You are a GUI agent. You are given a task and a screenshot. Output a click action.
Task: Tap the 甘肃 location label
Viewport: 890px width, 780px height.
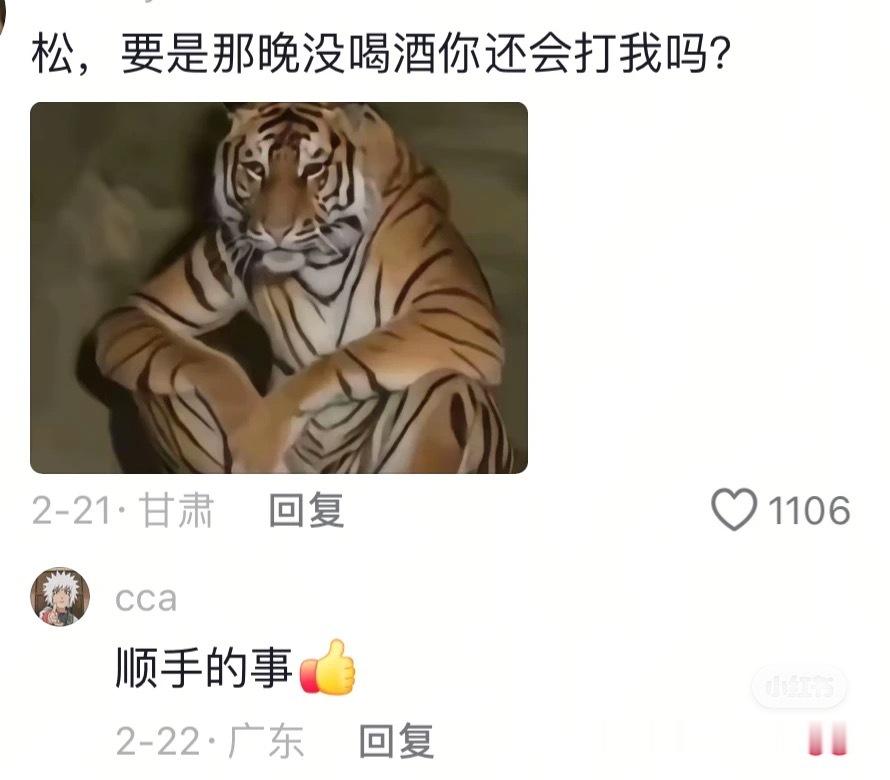(x=177, y=510)
